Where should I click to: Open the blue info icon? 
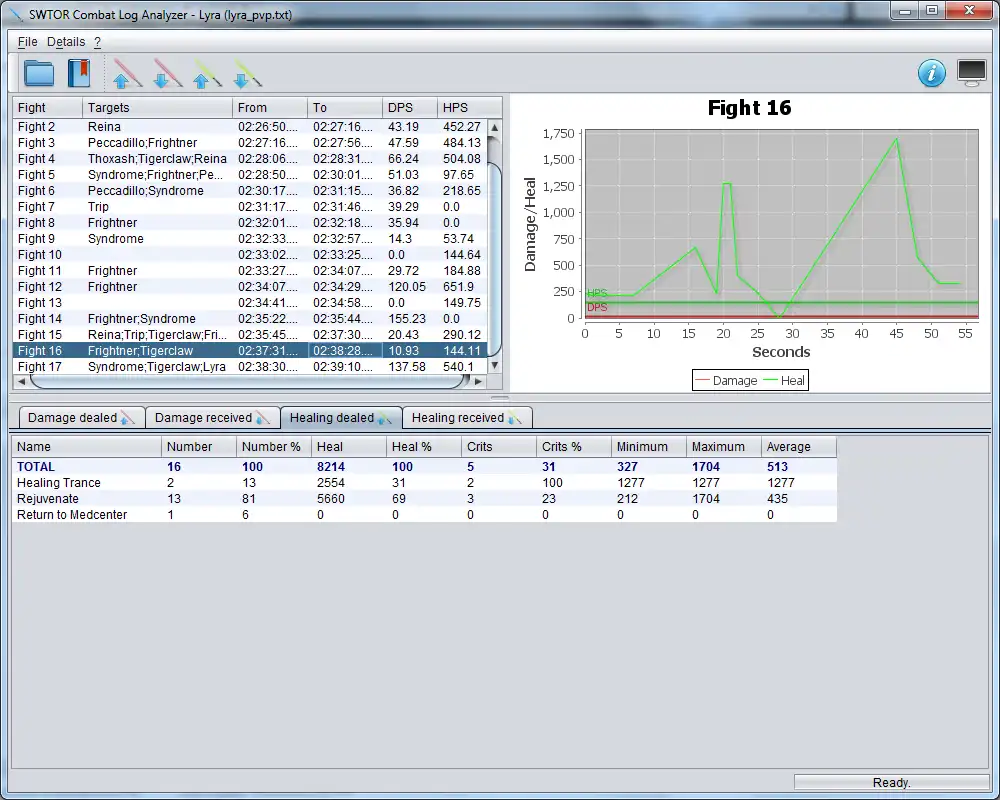pos(931,73)
